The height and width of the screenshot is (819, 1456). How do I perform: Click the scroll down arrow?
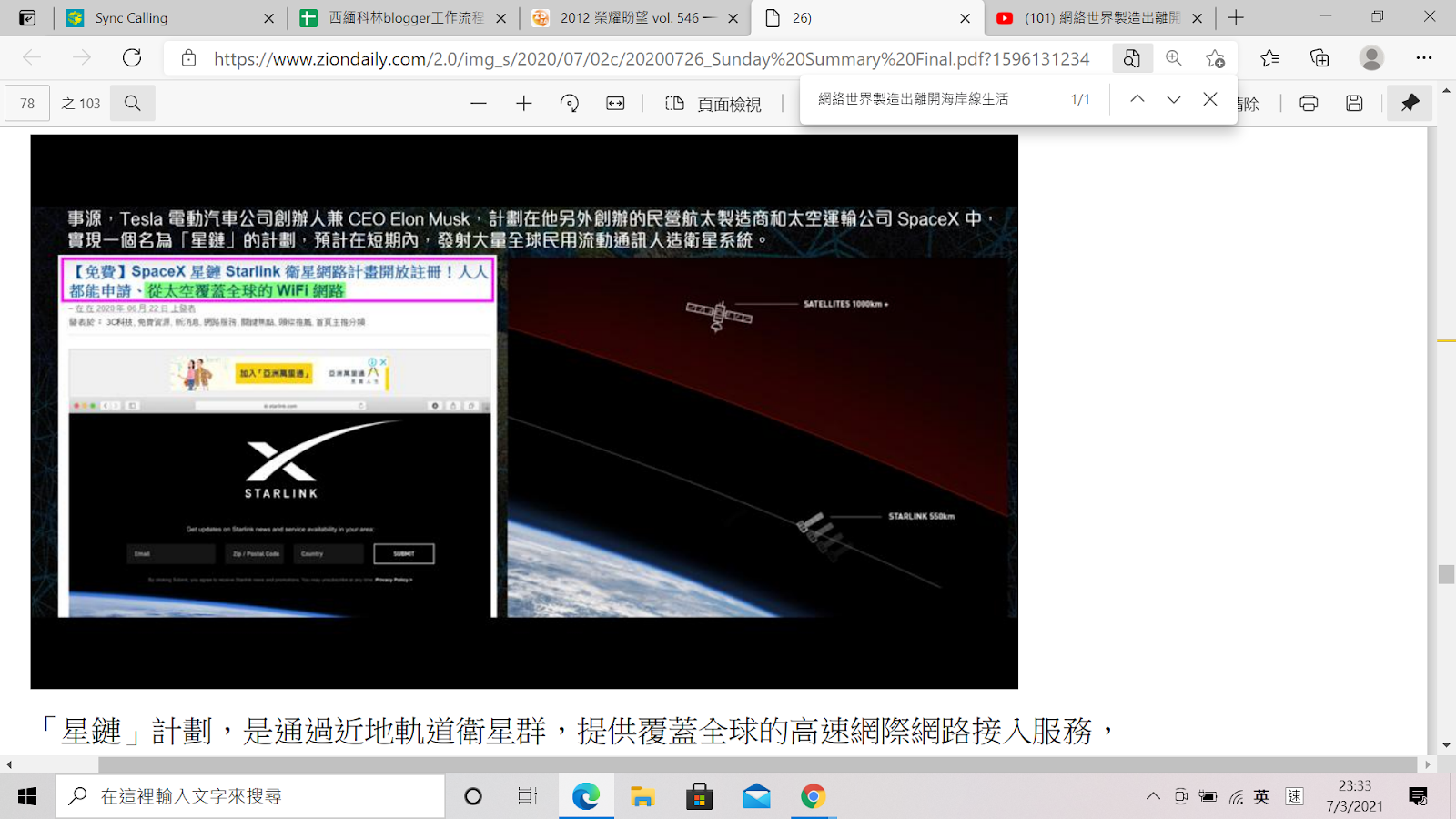tap(1446, 745)
